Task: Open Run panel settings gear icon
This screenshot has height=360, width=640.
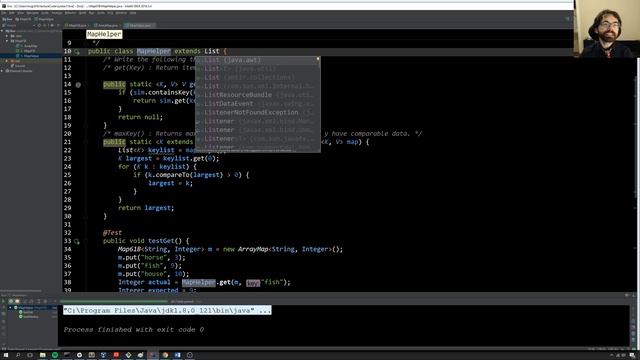Action: [627, 295]
